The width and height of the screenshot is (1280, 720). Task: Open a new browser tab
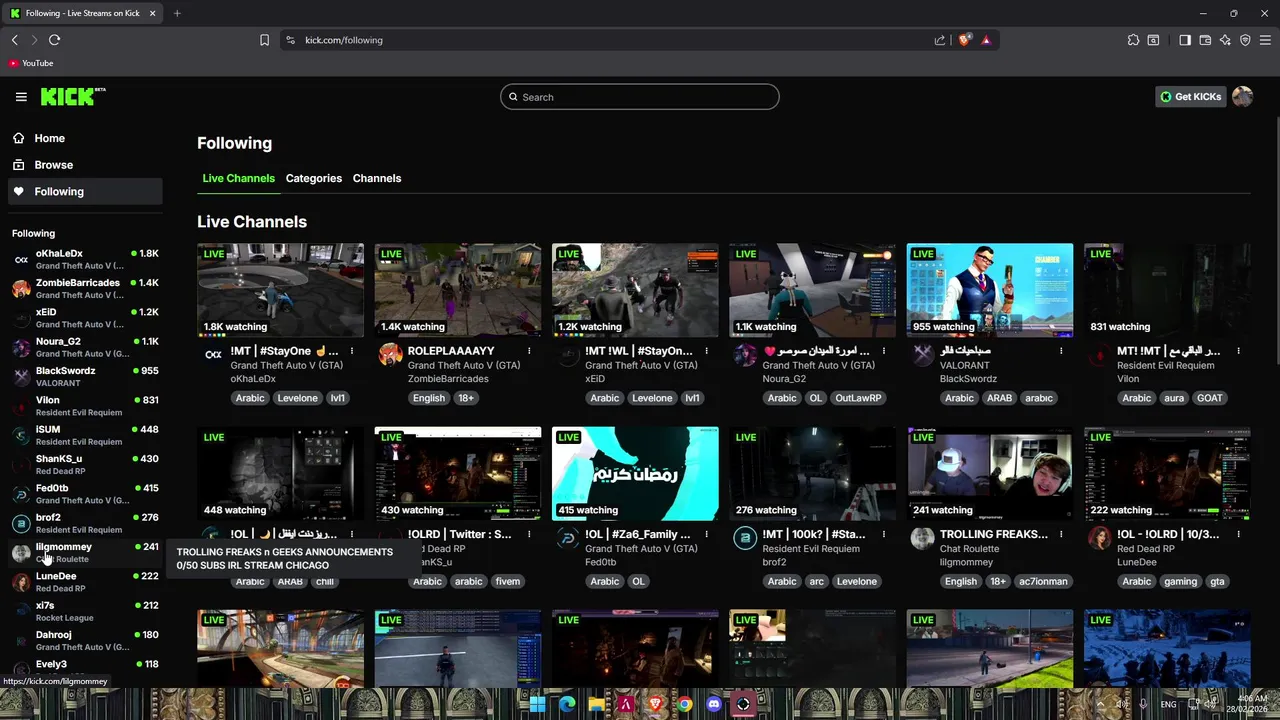177,13
